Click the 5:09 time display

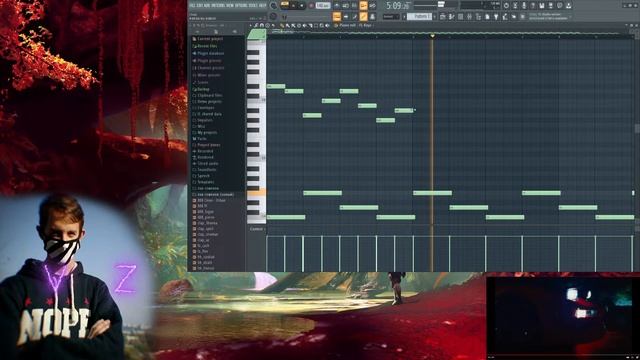[x=398, y=5]
